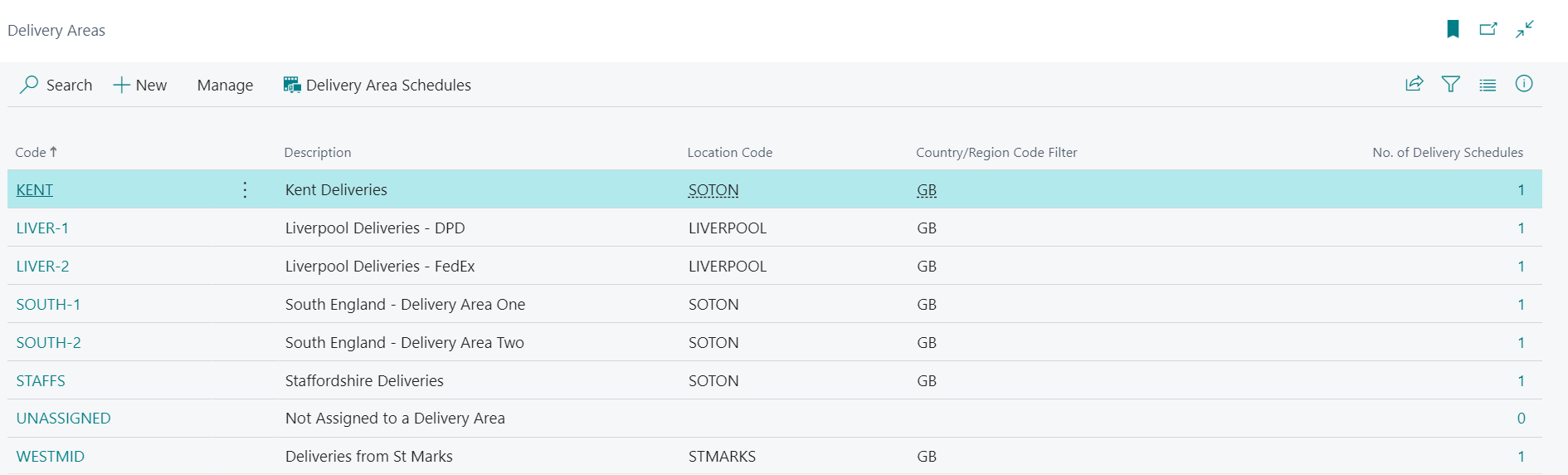
Task: Open the Manage menu
Action: point(225,85)
